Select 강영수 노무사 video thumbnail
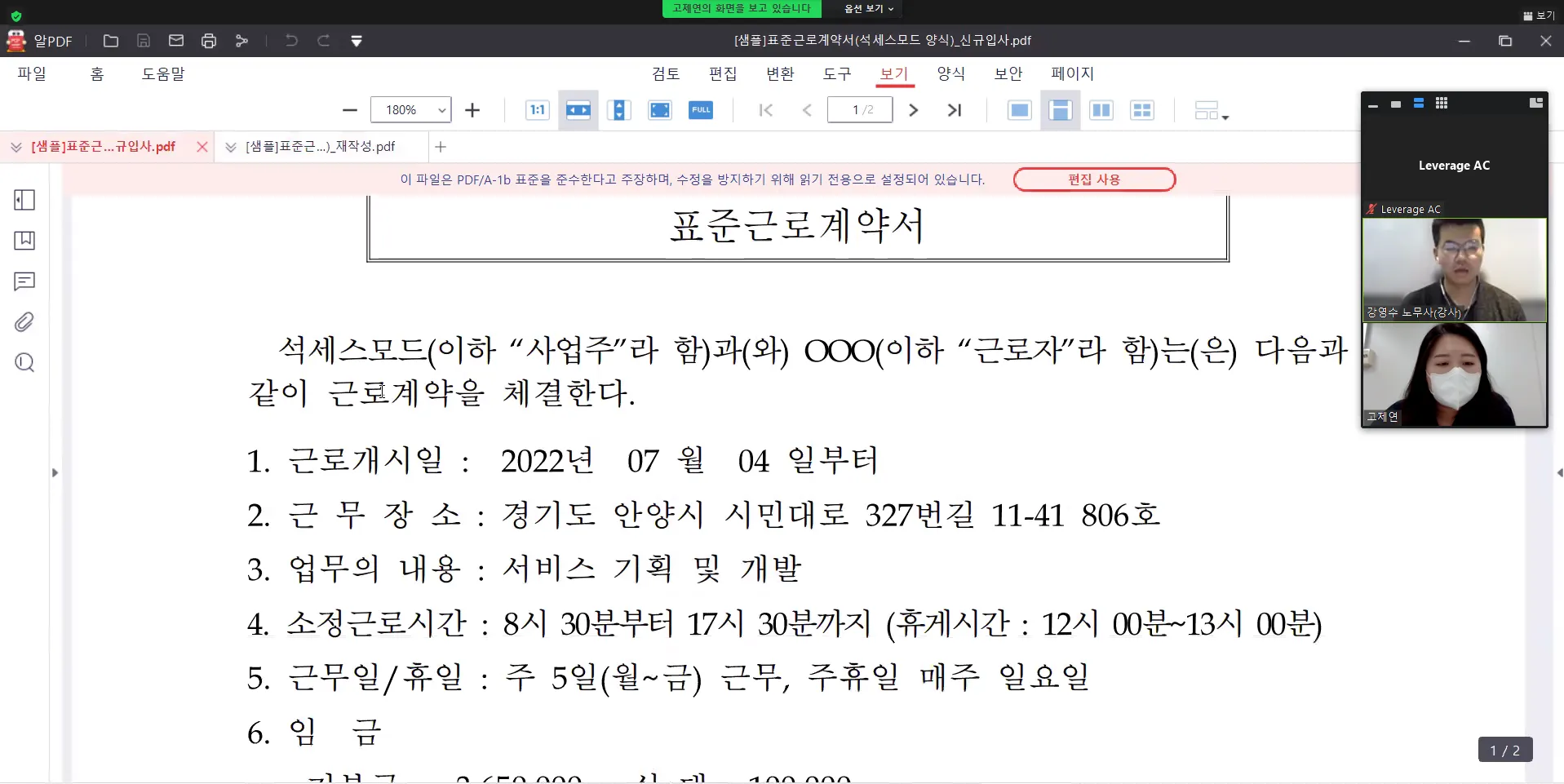Viewport: 1564px width, 784px height. point(1455,270)
